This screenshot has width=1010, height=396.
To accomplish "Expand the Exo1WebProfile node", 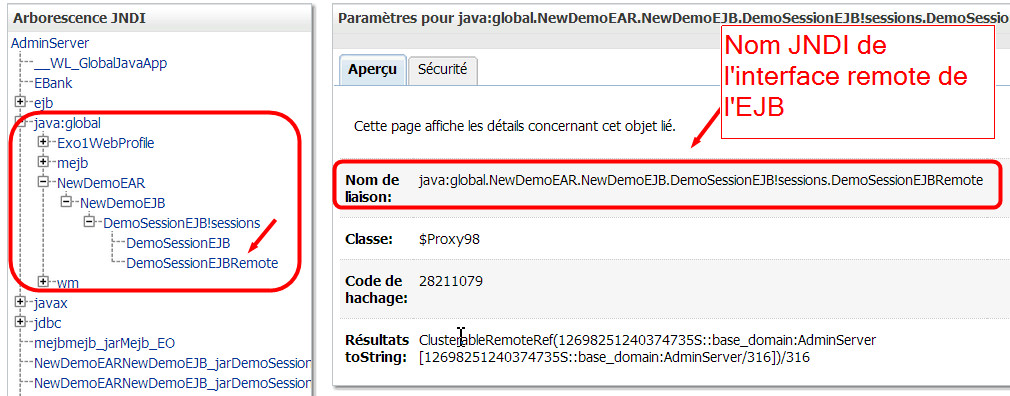I will tap(44, 142).
